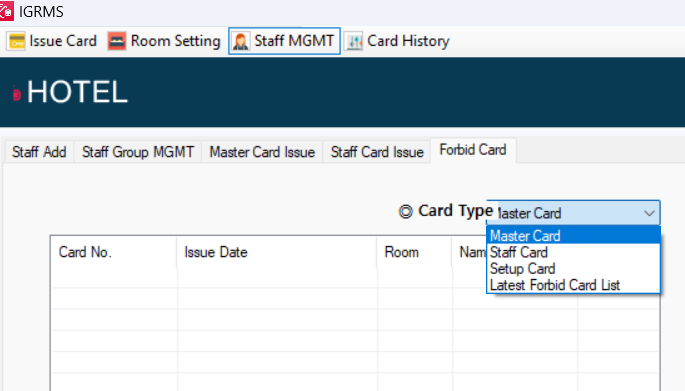Viewport: 685px width, 391px height.
Task: Switch to the Staff Group MGMT tab
Action: (x=138, y=152)
